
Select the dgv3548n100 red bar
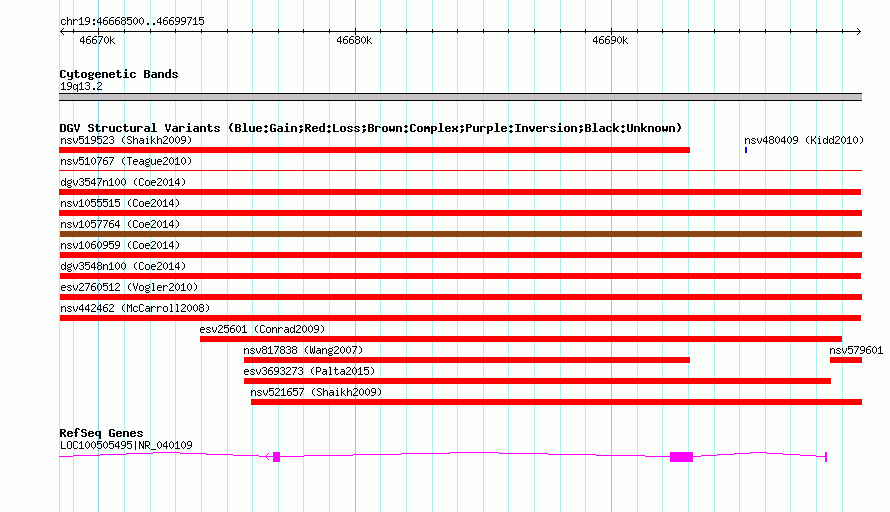pos(460,276)
